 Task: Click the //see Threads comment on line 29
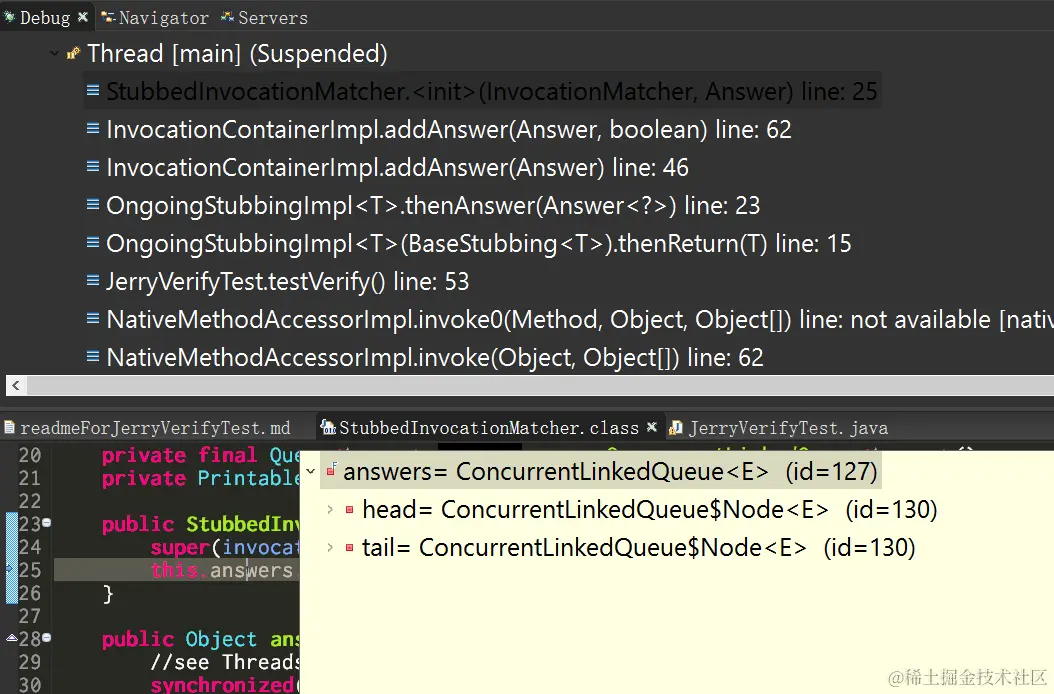tap(225, 662)
